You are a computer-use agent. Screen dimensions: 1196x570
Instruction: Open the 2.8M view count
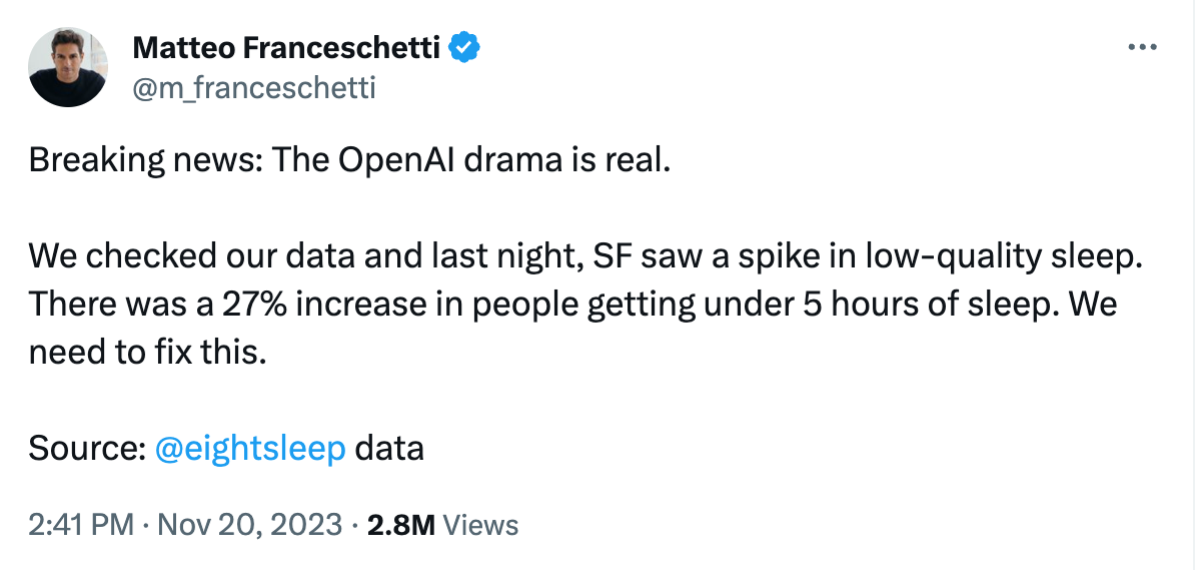coord(401,526)
